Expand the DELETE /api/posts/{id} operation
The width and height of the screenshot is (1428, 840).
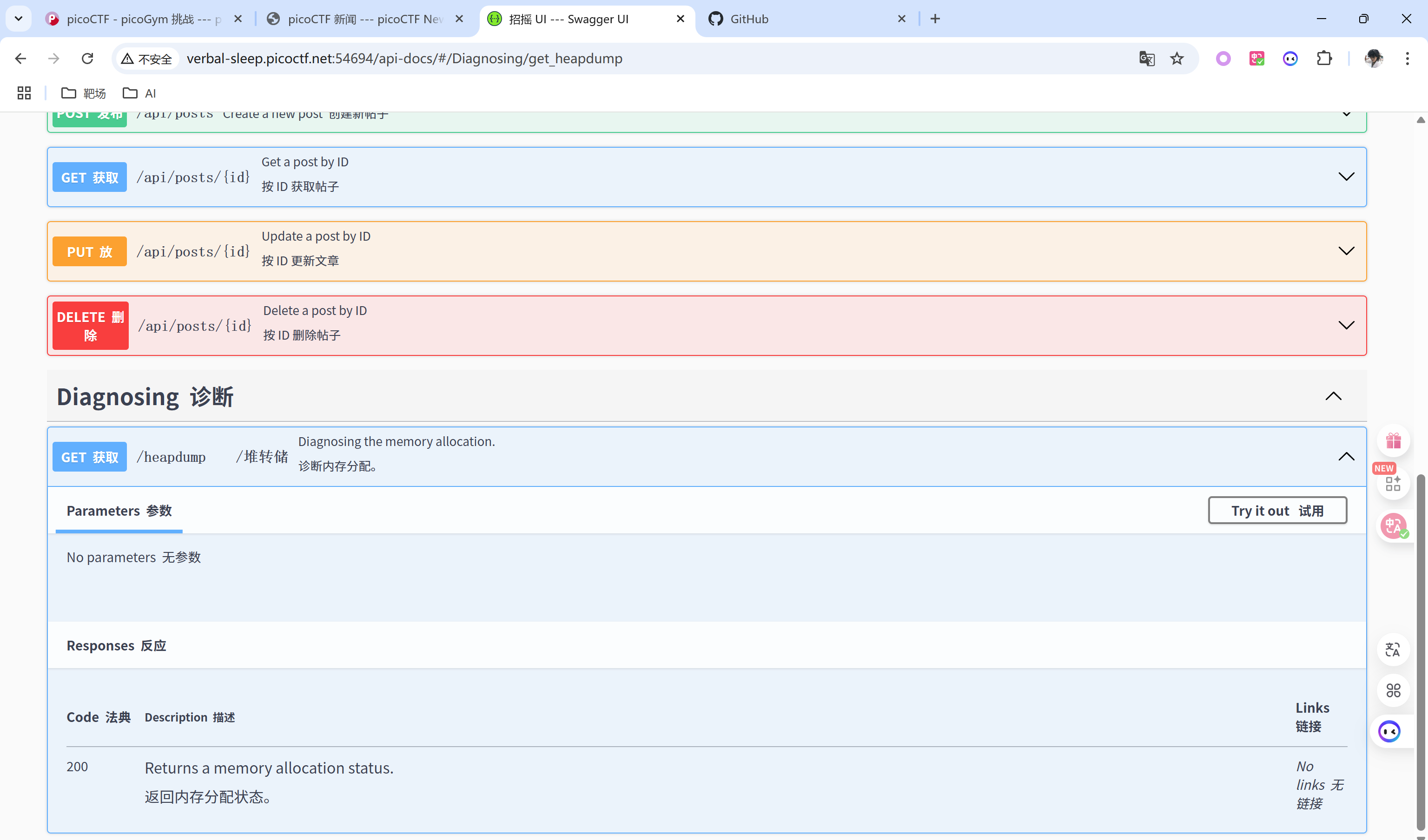(1346, 325)
